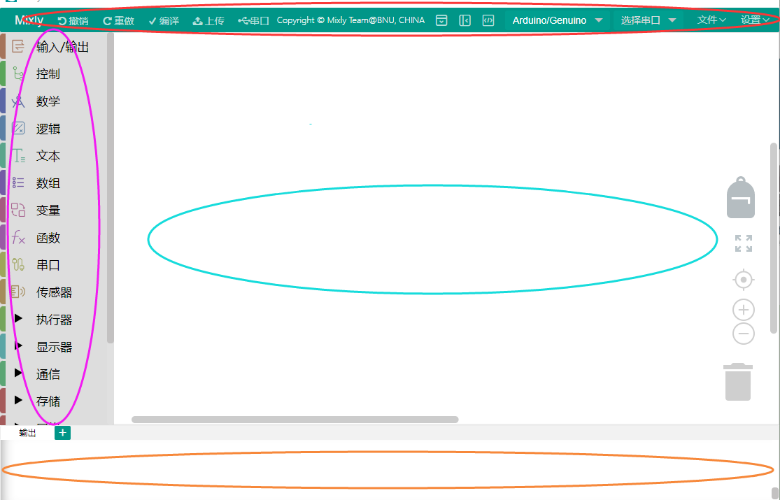Add a new tab with the plus button
The height and width of the screenshot is (501, 780).
pyautogui.click(x=62, y=433)
